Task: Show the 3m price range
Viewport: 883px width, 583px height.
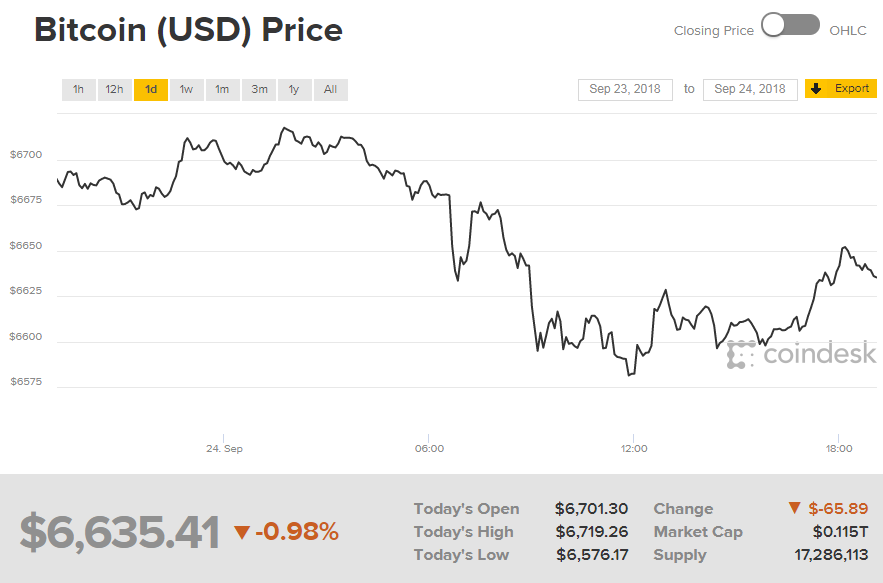Action: pyautogui.click(x=259, y=89)
